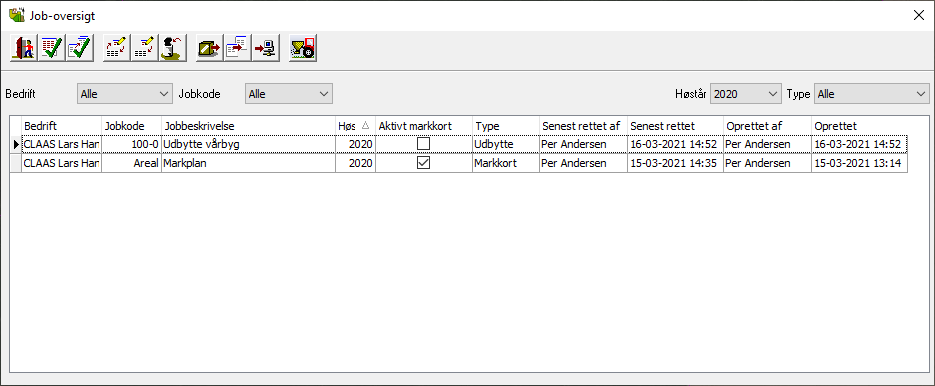Screen dimensions: 935x386
Task: Click the Areal jobkode cell
Action: point(131,163)
